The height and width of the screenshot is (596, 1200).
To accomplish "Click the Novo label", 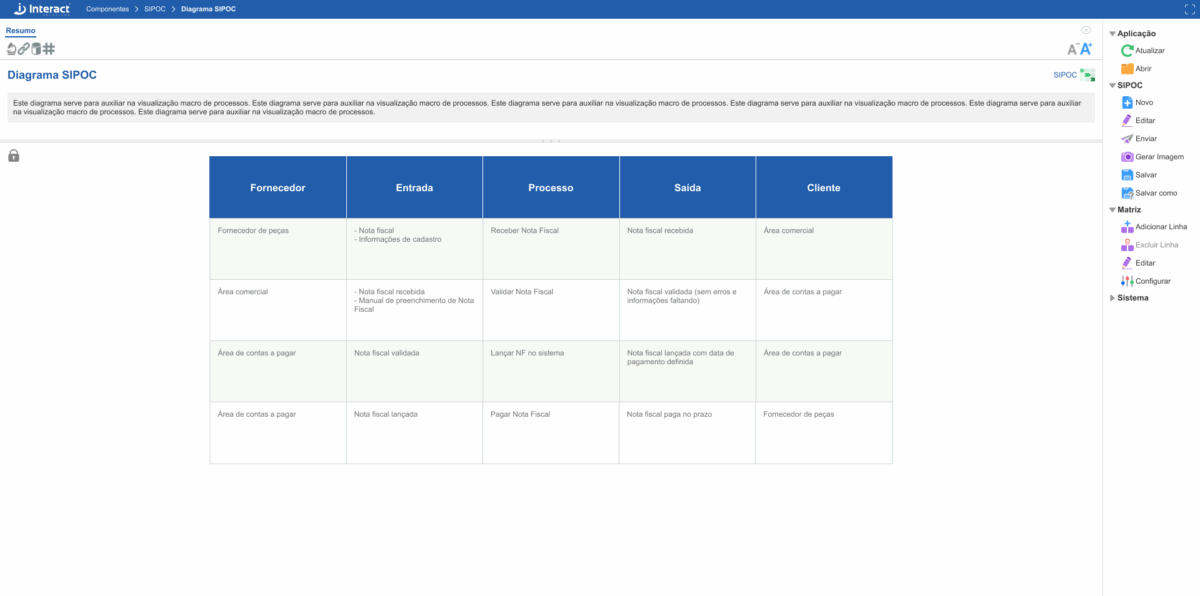I will coord(1145,102).
